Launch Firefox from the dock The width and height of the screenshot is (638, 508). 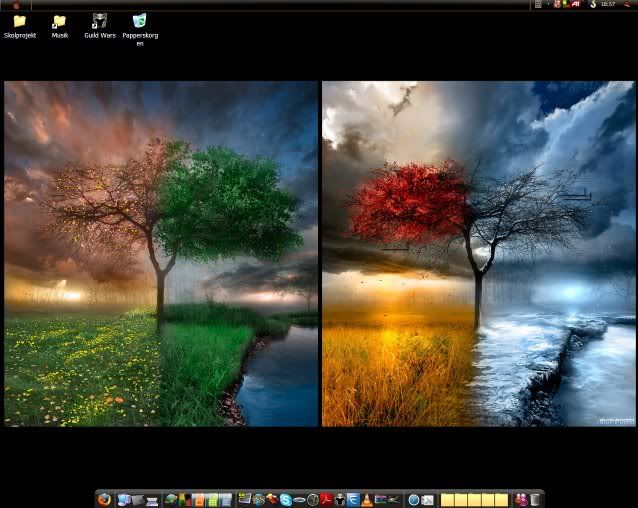click(105, 499)
